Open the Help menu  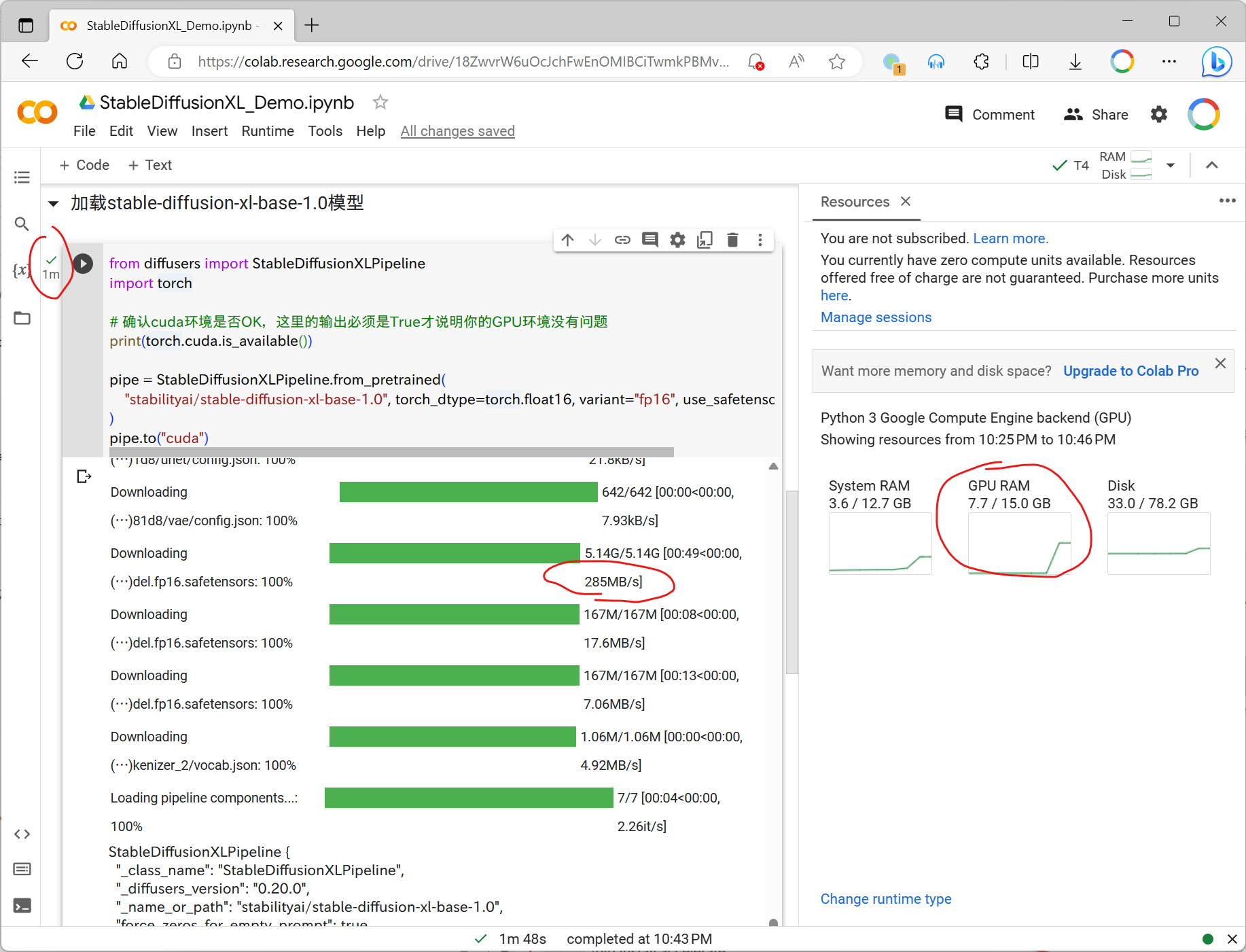tap(371, 130)
